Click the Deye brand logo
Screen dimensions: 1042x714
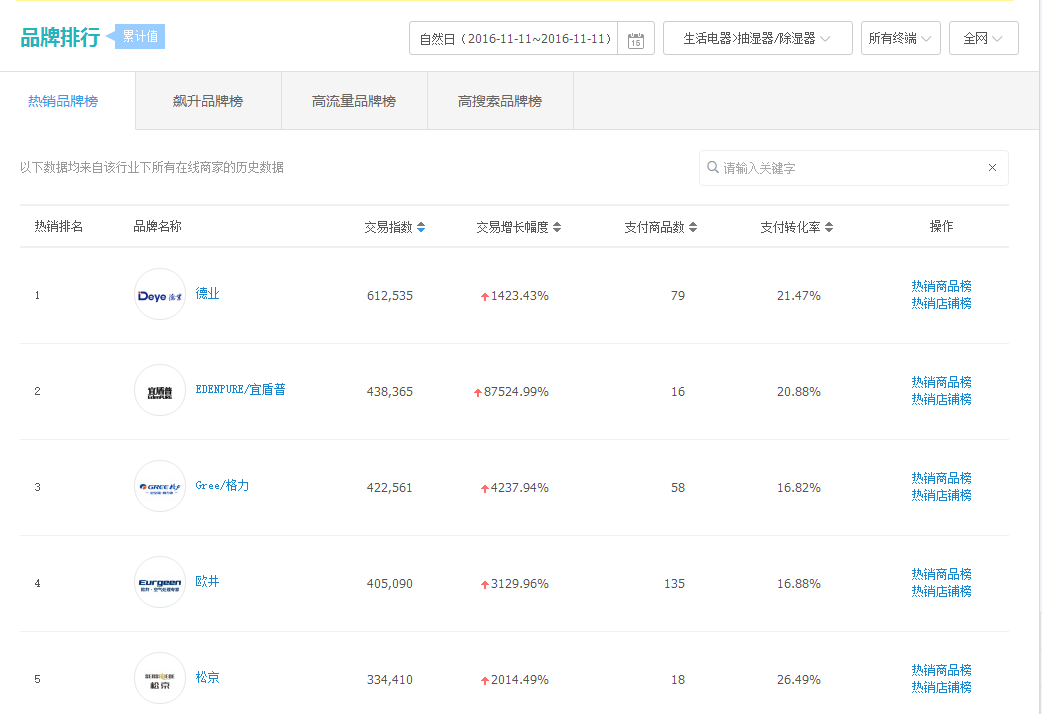[x=160, y=295]
